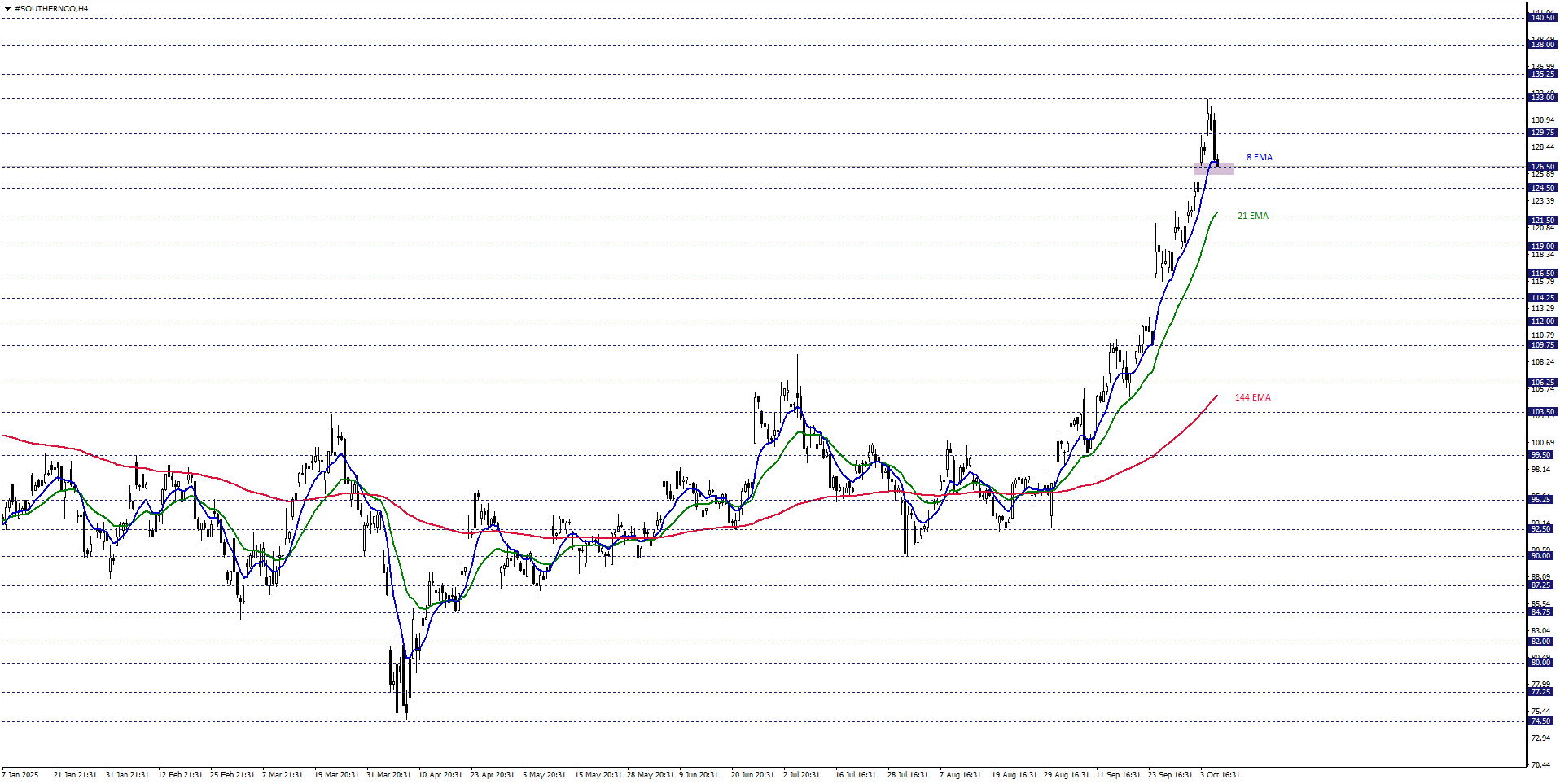This screenshot has height=784, width=1560.
Task: Click the purple highlighted rectangle zone
Action: 1213,169
